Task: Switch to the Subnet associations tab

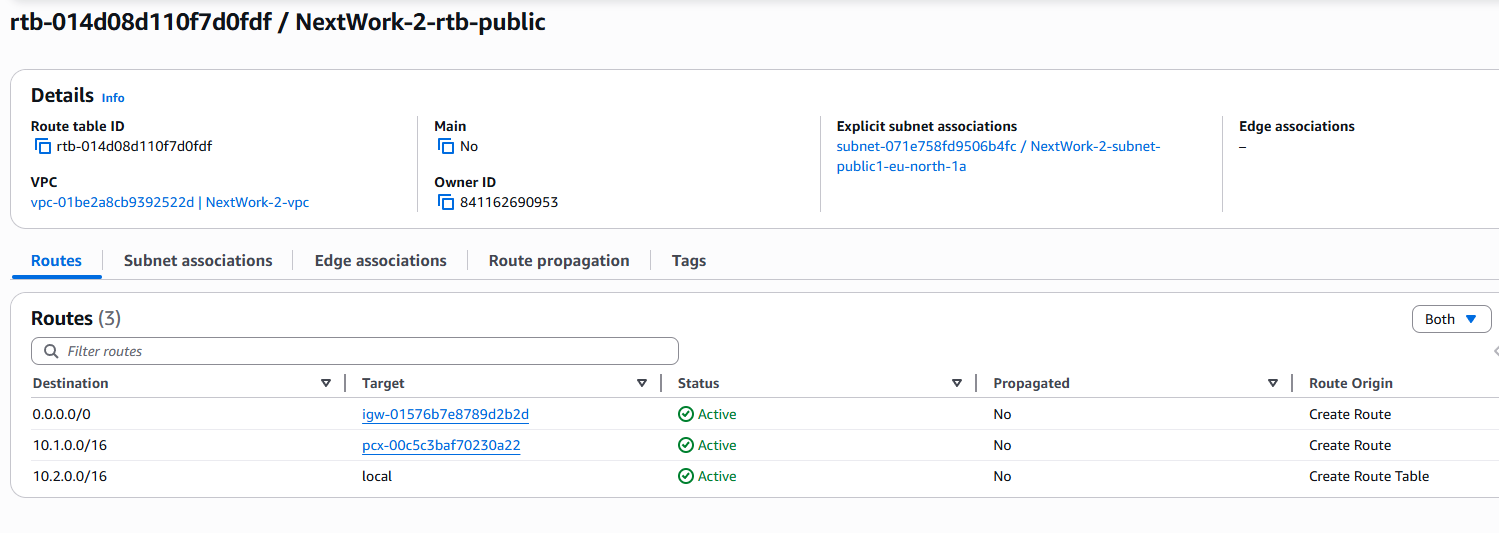Action: coord(198,261)
